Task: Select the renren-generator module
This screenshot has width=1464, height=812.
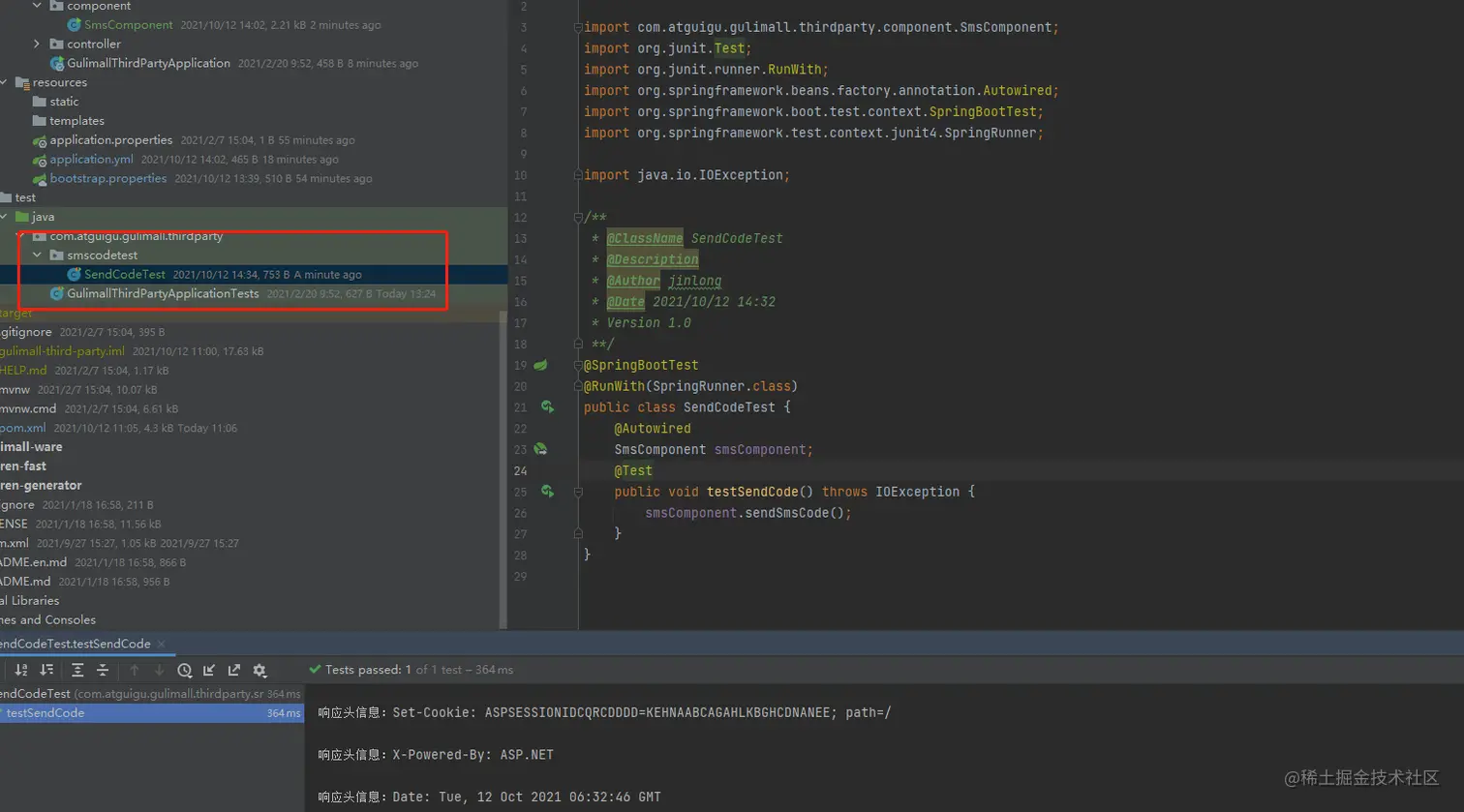Action: [41, 486]
